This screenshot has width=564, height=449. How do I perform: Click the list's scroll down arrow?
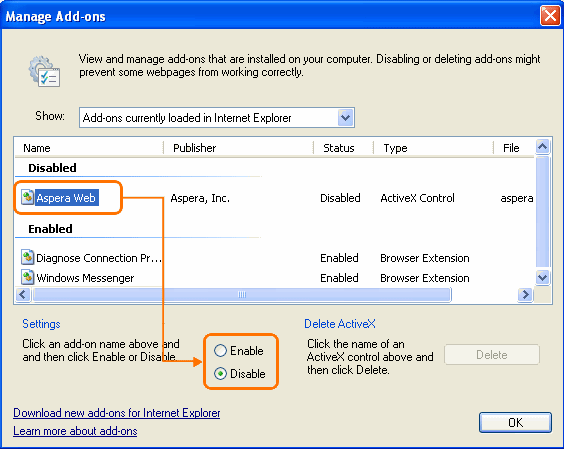[x=542, y=277]
